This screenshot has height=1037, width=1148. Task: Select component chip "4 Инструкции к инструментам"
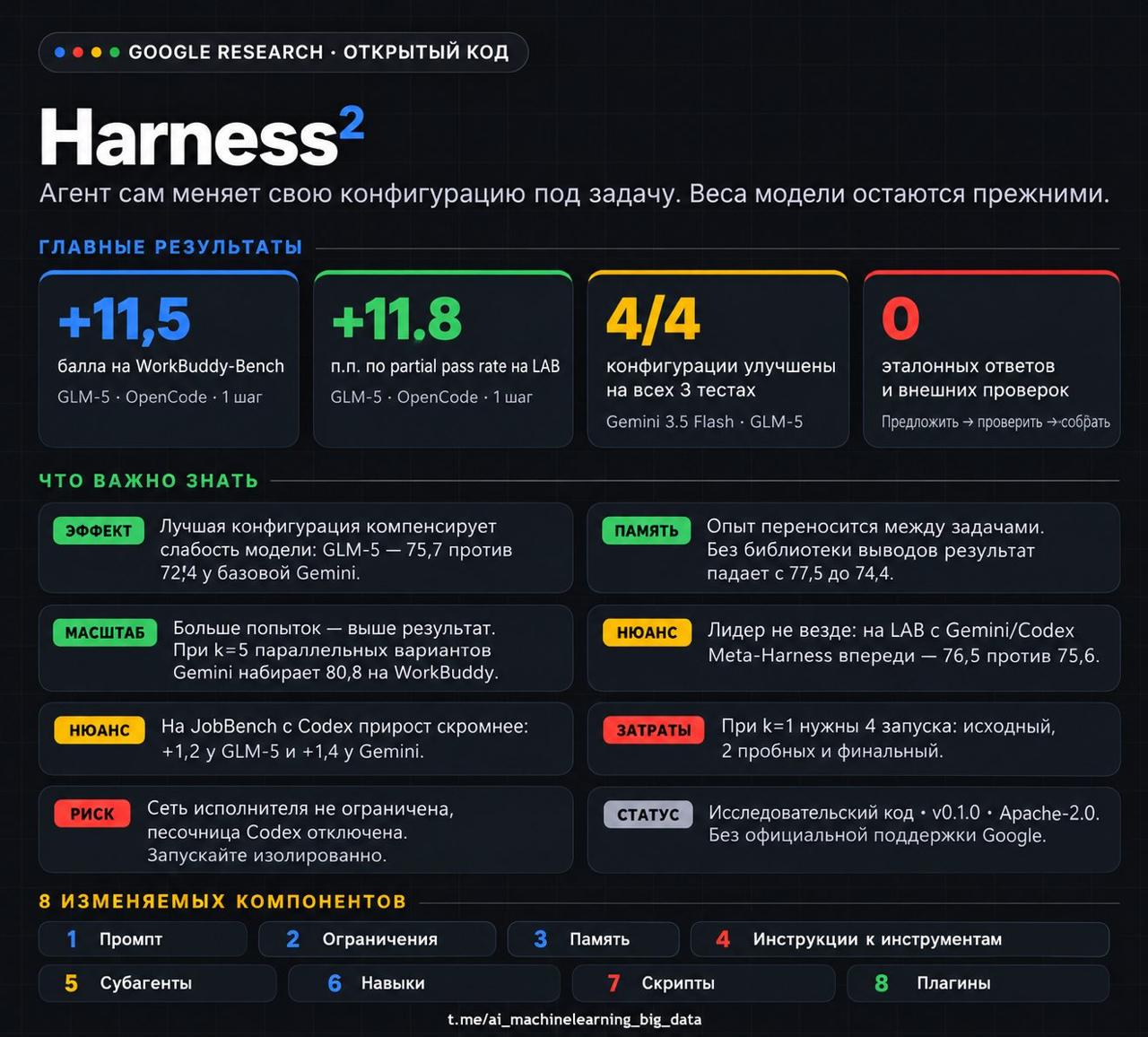[x=900, y=939]
